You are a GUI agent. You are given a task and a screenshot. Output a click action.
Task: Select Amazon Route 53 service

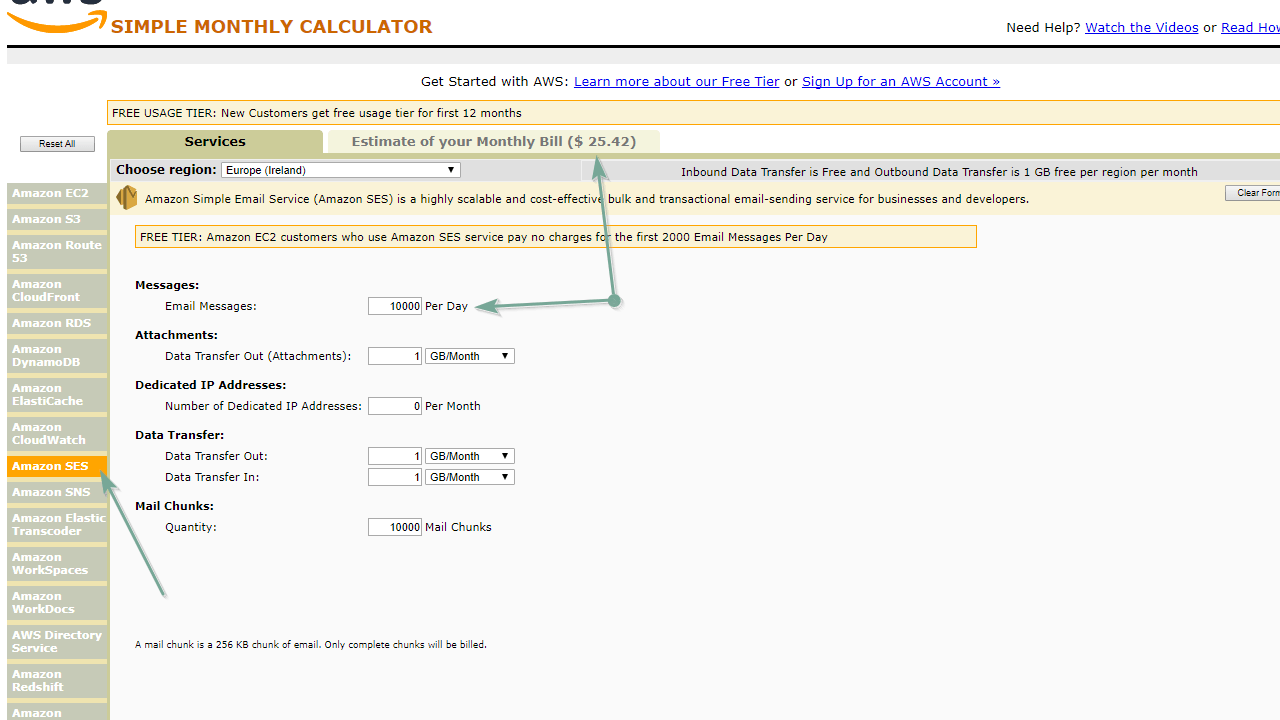pos(57,252)
